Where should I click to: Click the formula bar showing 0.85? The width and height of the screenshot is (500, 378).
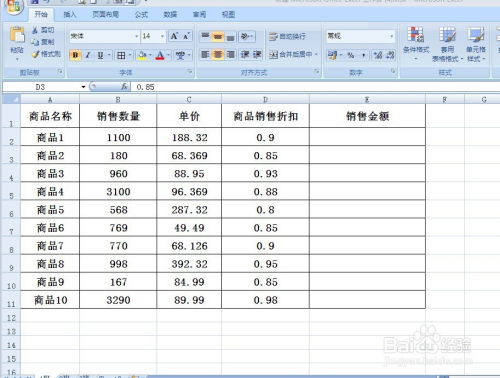(315, 87)
